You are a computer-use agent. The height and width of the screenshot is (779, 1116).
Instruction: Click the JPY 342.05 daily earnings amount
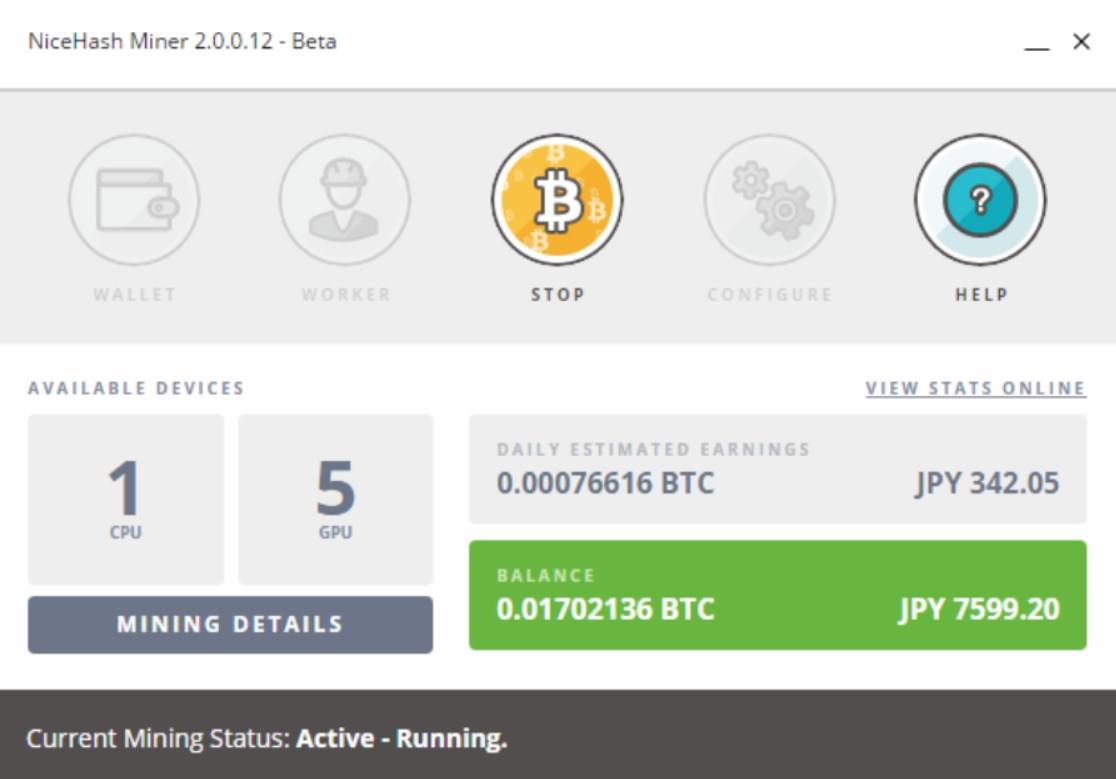coord(987,484)
